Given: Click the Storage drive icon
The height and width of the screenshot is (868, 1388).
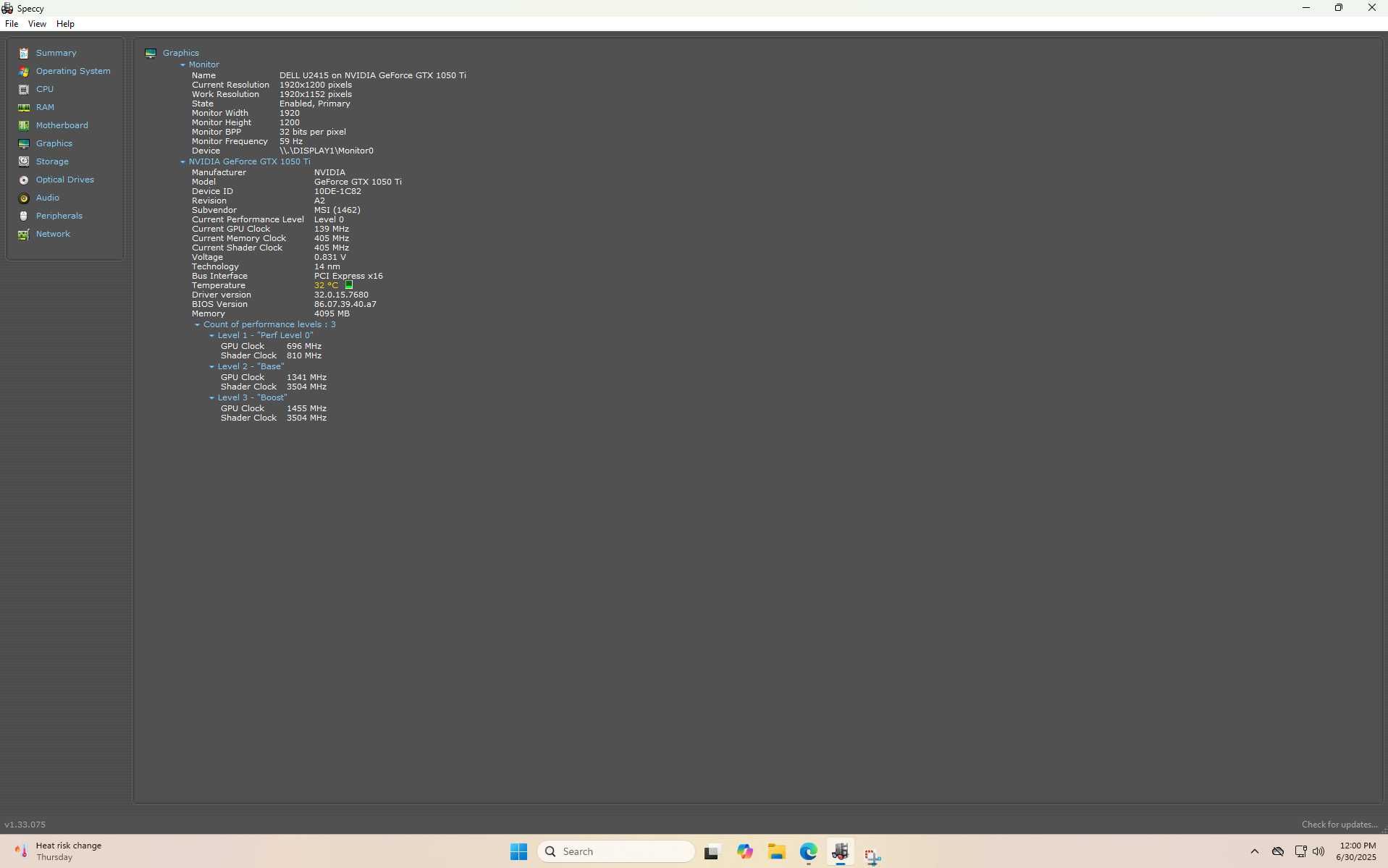Looking at the screenshot, I should pos(24,161).
